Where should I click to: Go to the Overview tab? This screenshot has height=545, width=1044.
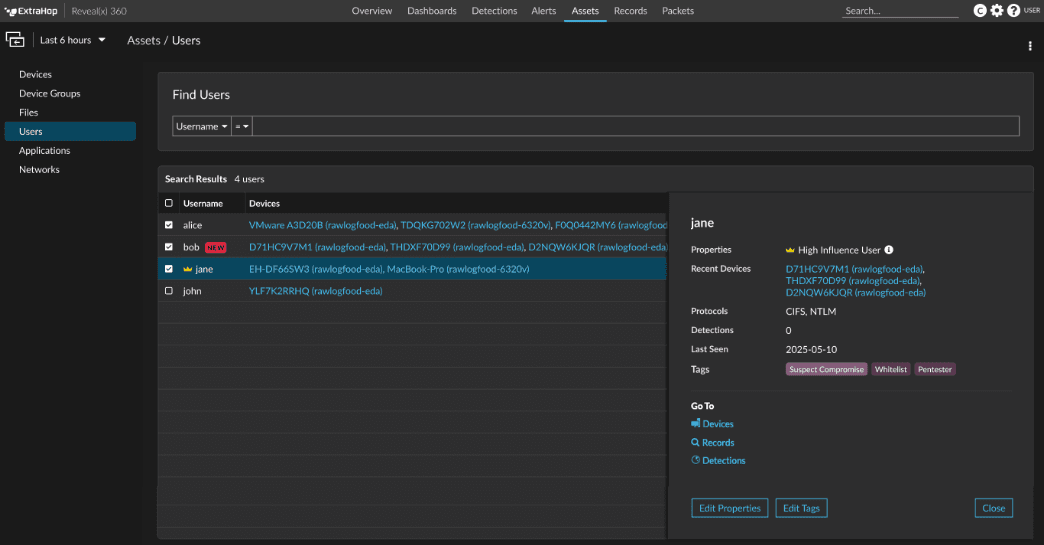(x=372, y=11)
